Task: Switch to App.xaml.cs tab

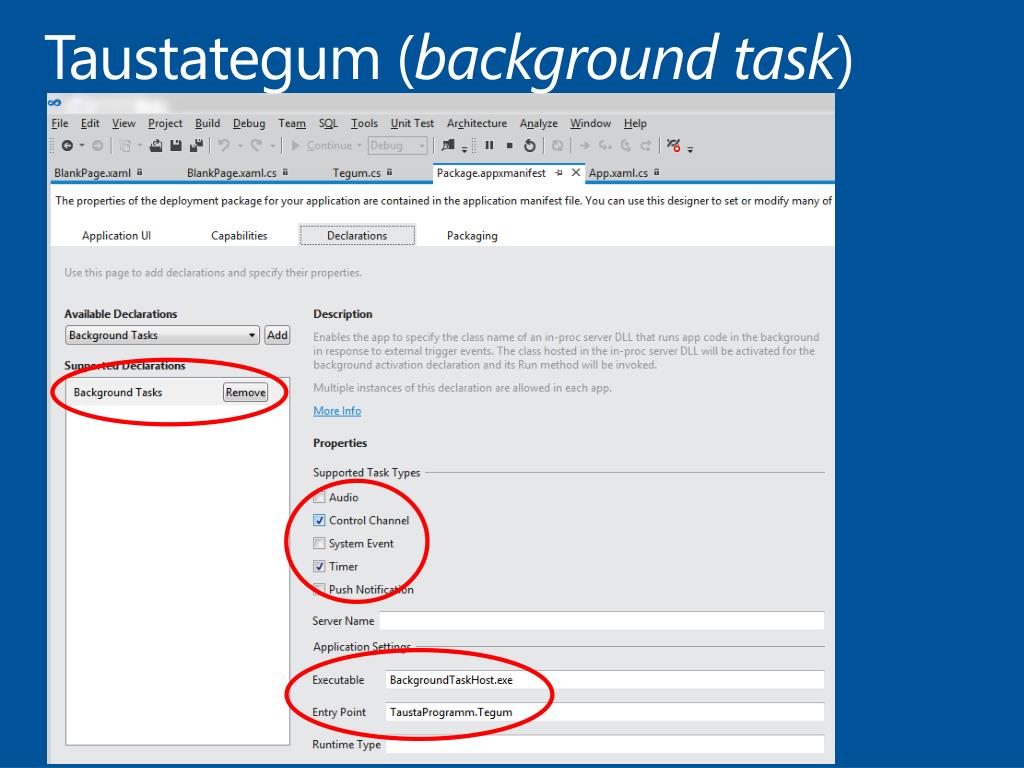Action: coord(624,173)
